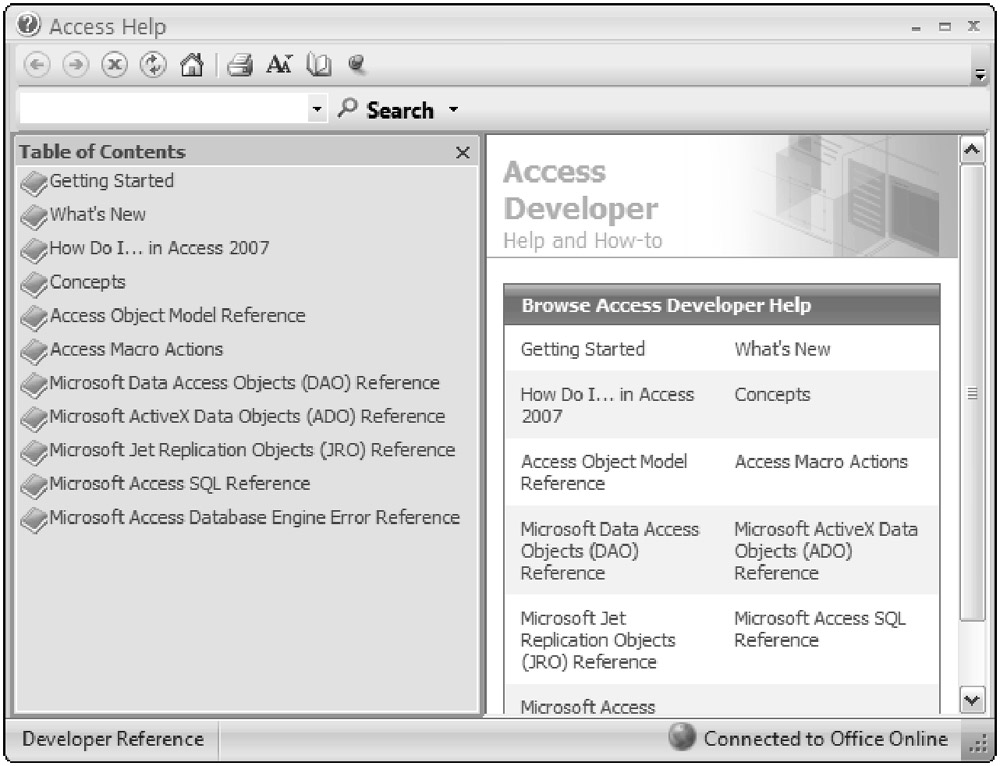1000x766 pixels.
Task: Open Concepts link in Browse section
Action: click(x=772, y=395)
